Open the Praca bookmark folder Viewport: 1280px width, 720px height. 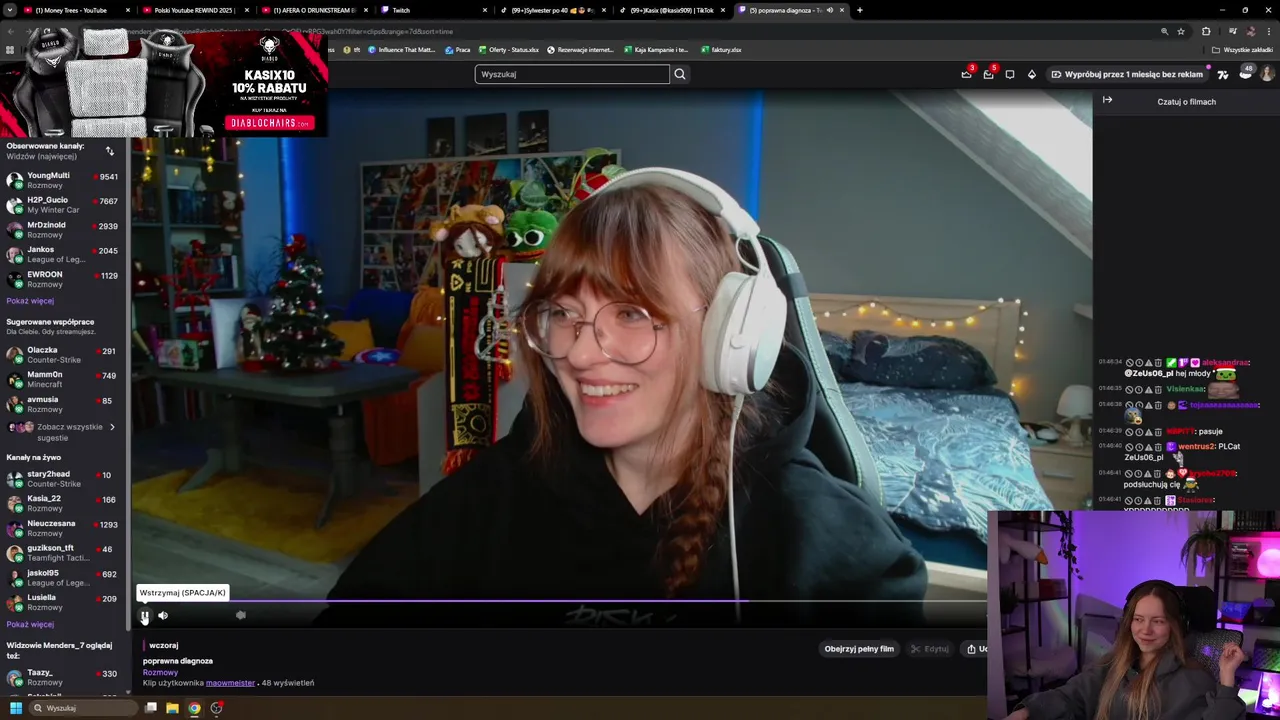tap(457, 50)
